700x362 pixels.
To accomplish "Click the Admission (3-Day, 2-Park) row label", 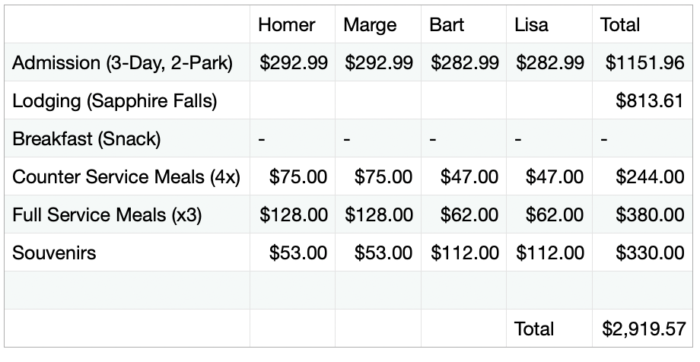I will (122, 62).
